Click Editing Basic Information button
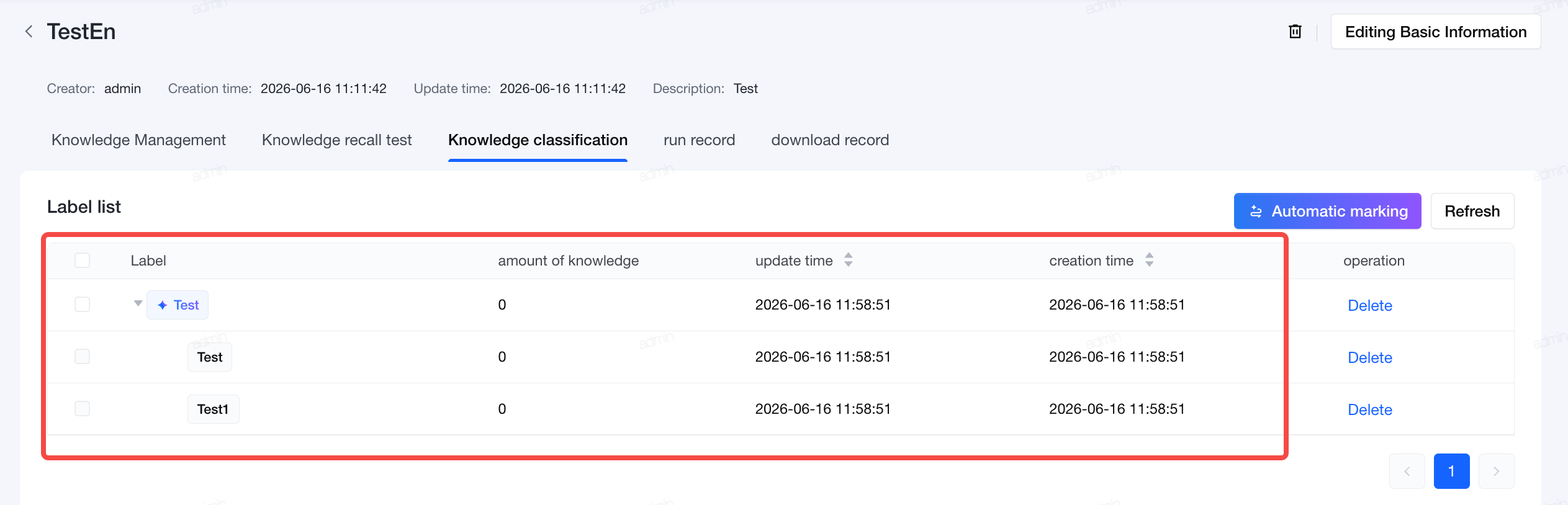This screenshot has height=505, width=1568. 1435,32
